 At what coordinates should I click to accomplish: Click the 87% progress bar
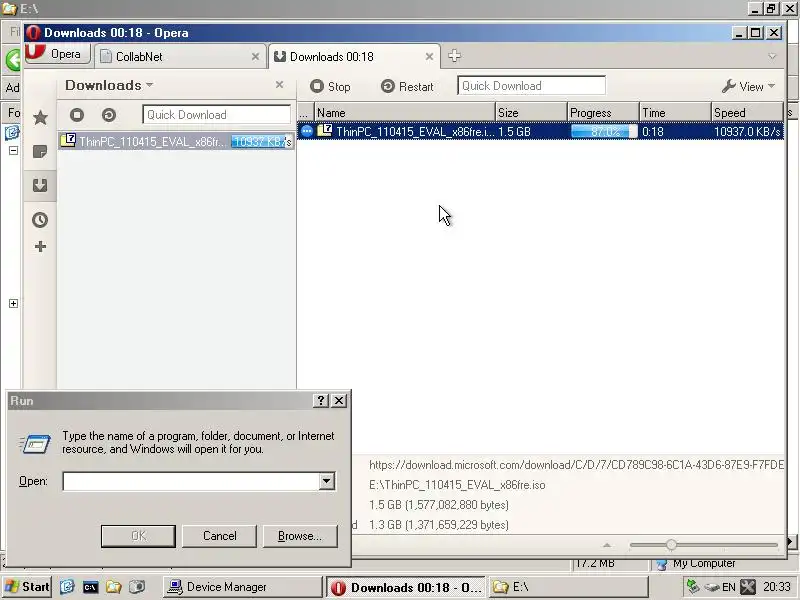[x=604, y=132]
